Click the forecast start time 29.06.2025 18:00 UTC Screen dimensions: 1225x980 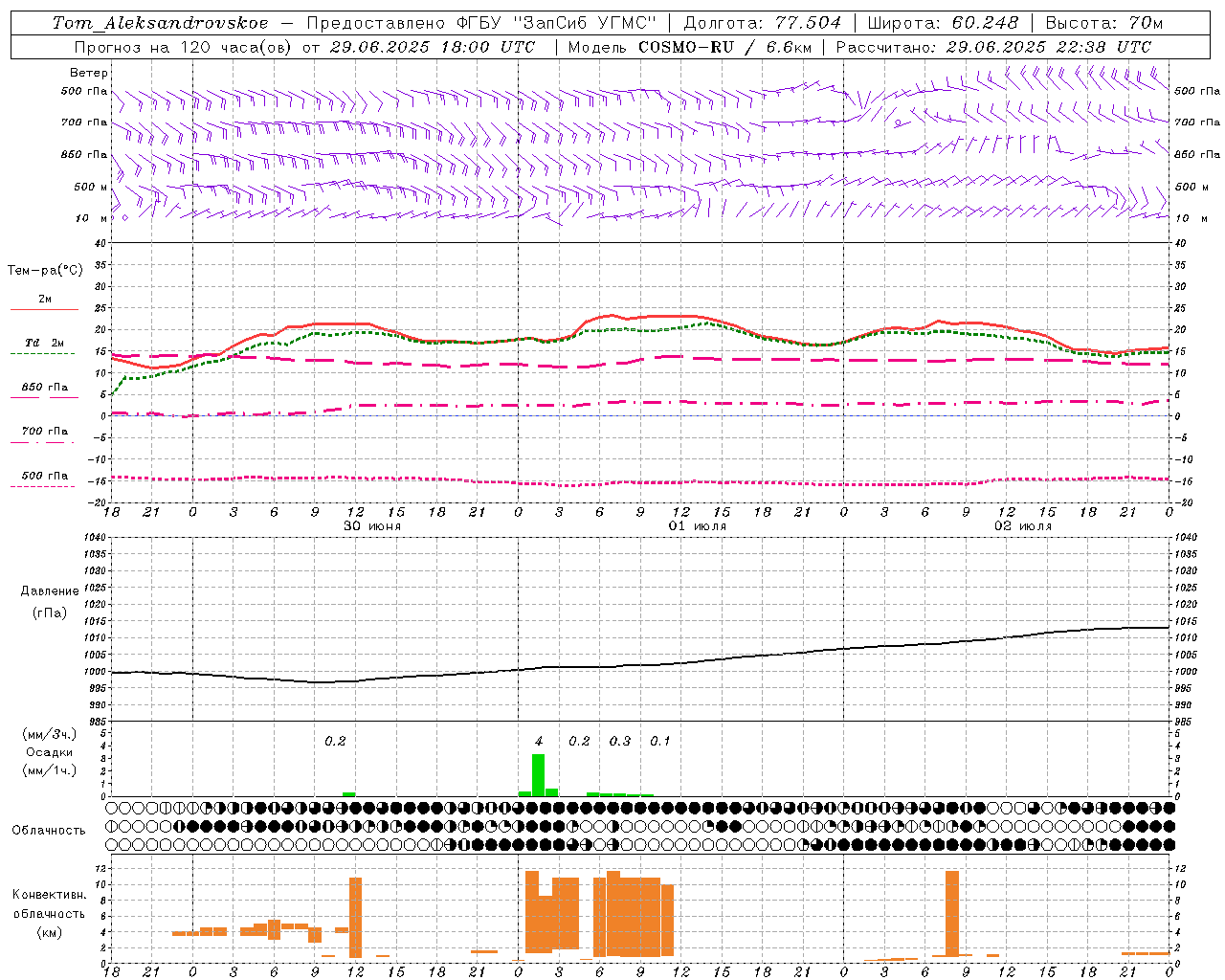pos(432,46)
